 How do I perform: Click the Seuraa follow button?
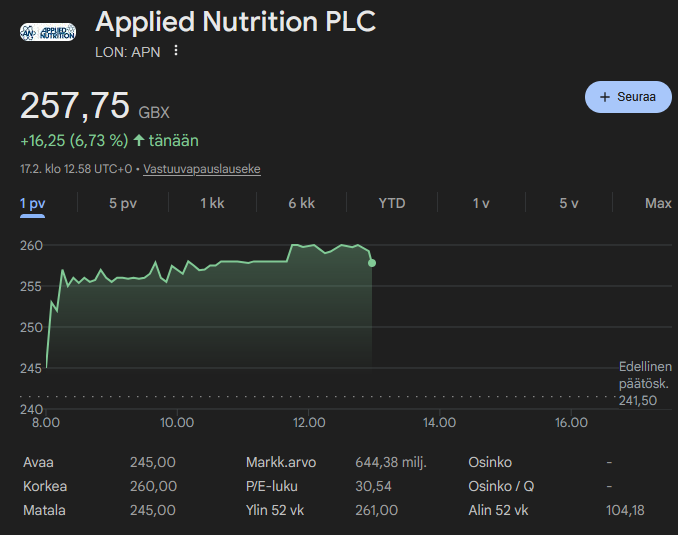coord(628,97)
